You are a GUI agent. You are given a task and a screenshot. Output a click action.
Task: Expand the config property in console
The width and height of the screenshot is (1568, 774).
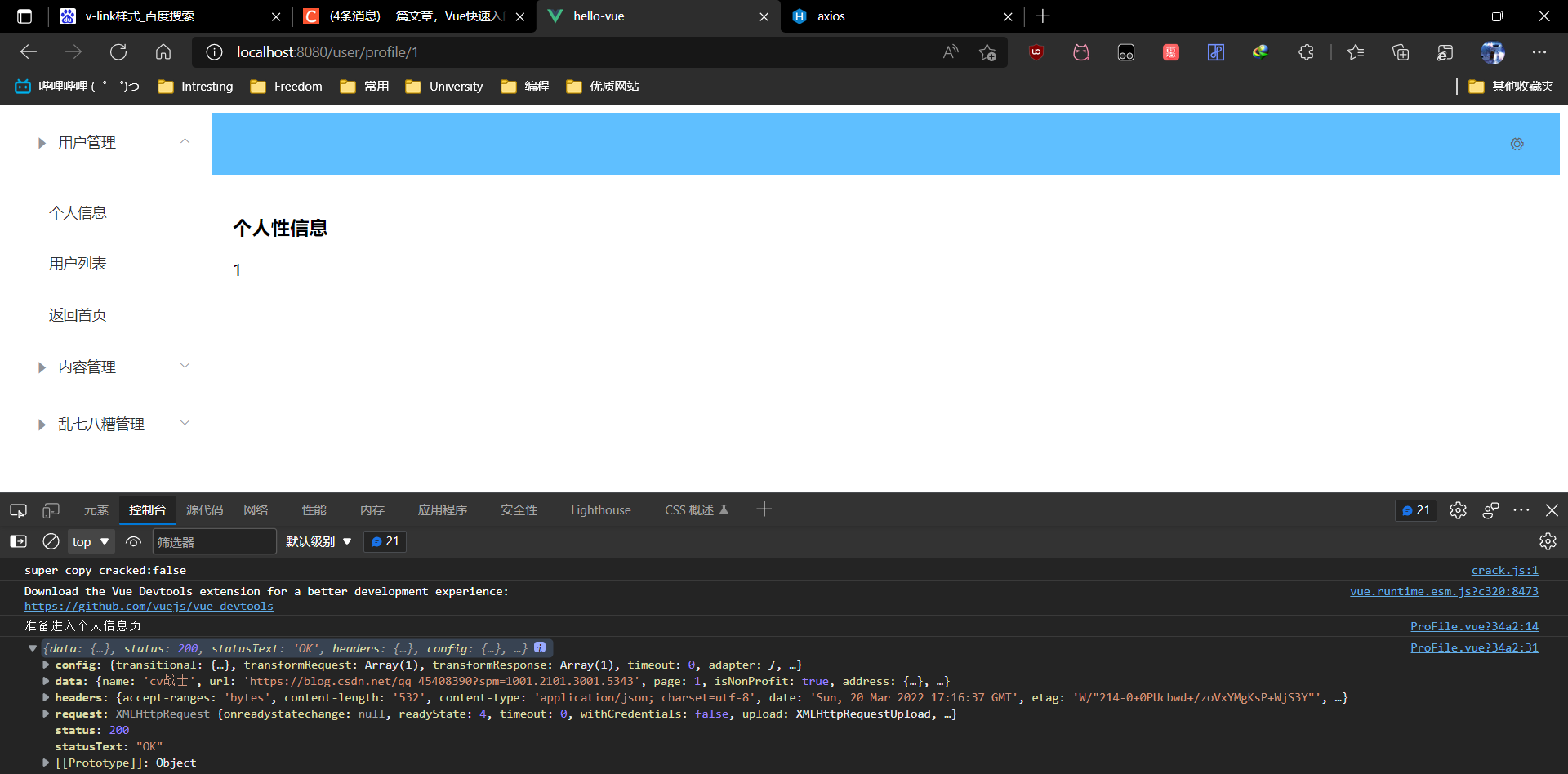point(47,665)
